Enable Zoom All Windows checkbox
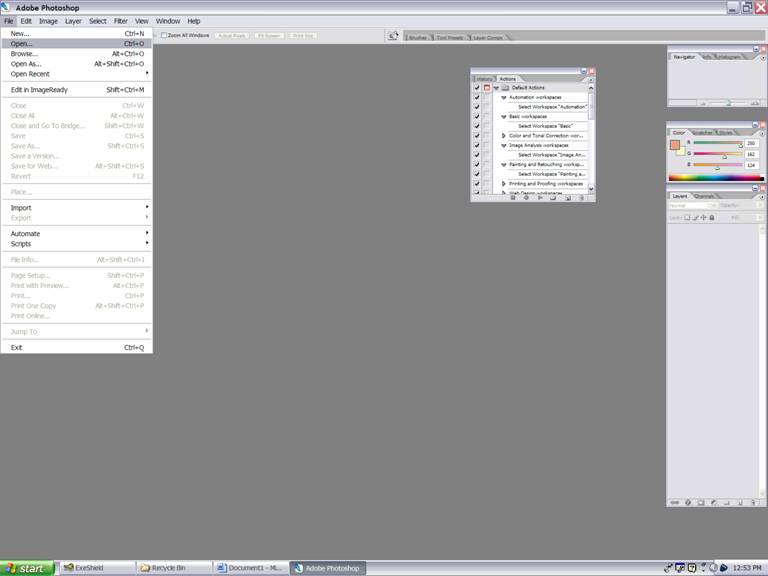Viewport: 768px width, 576px height. (164, 35)
